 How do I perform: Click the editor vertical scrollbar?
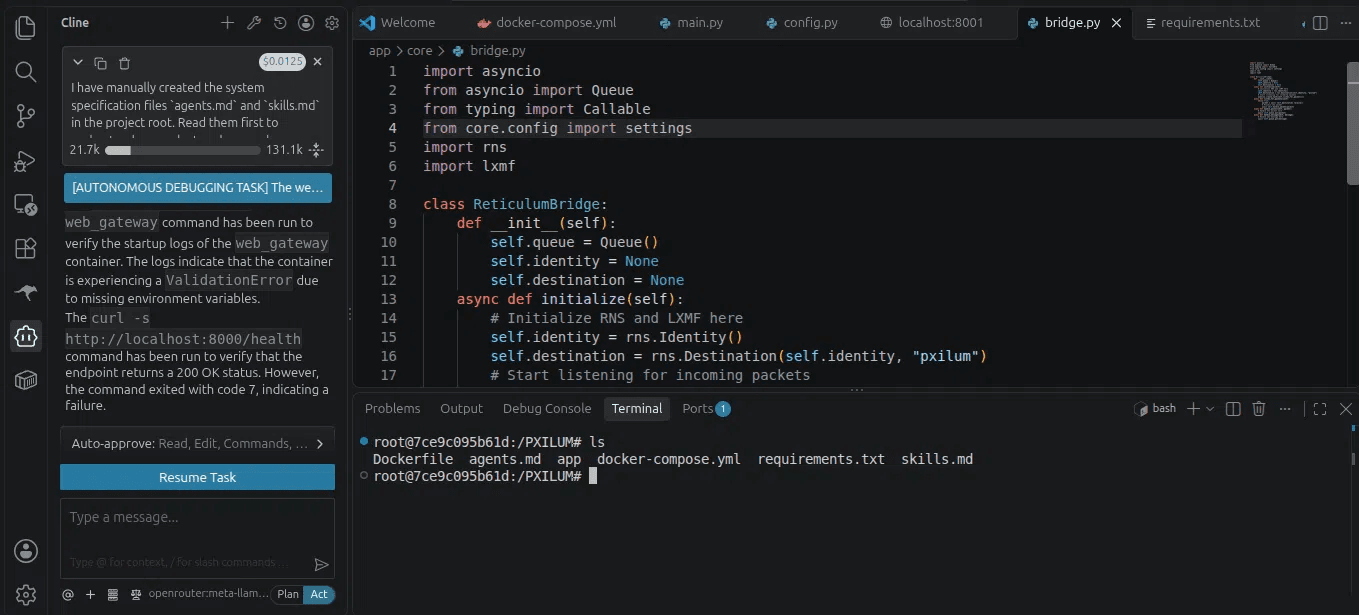(1352, 123)
